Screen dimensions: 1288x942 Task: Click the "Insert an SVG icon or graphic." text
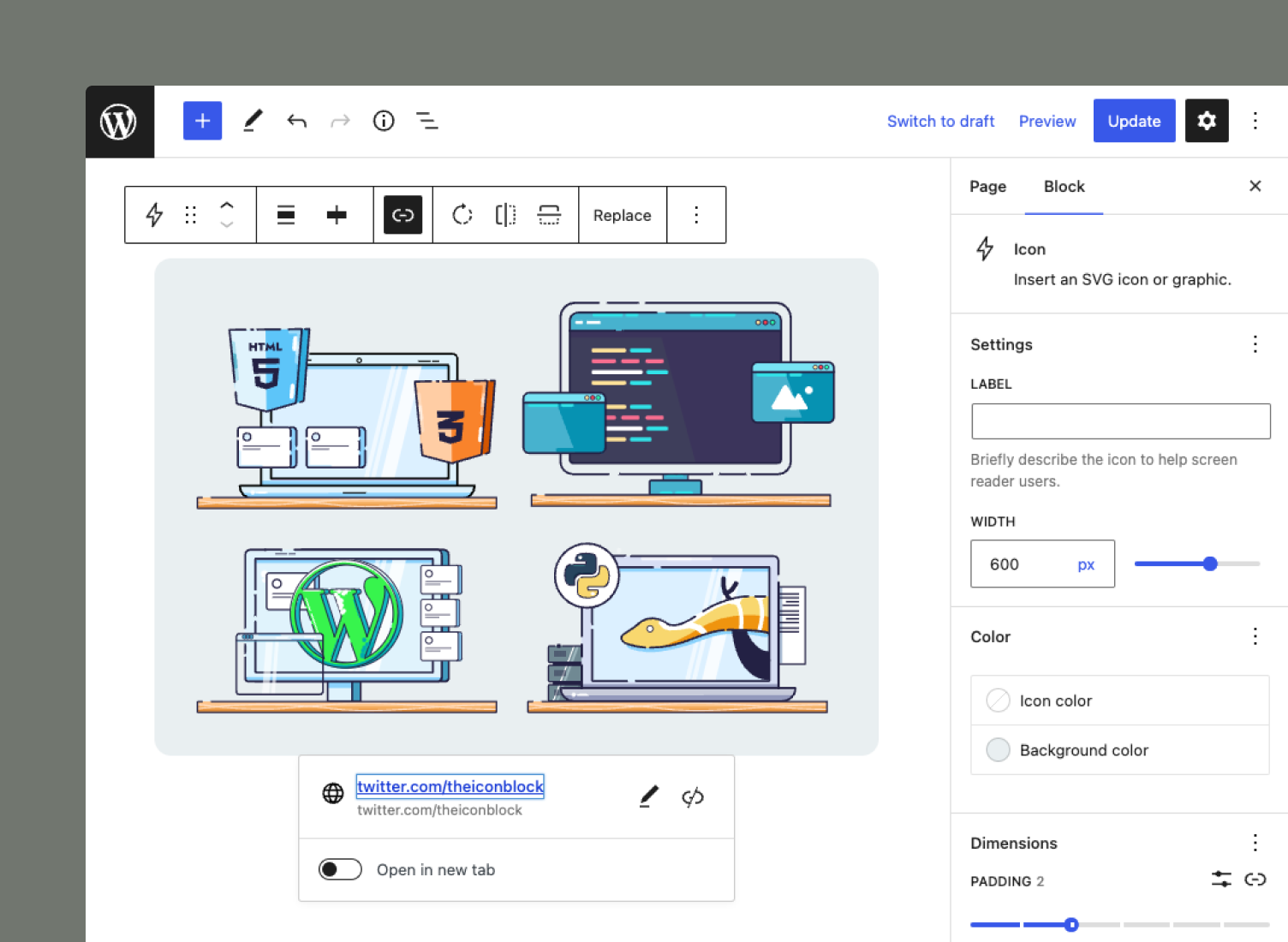click(1122, 279)
